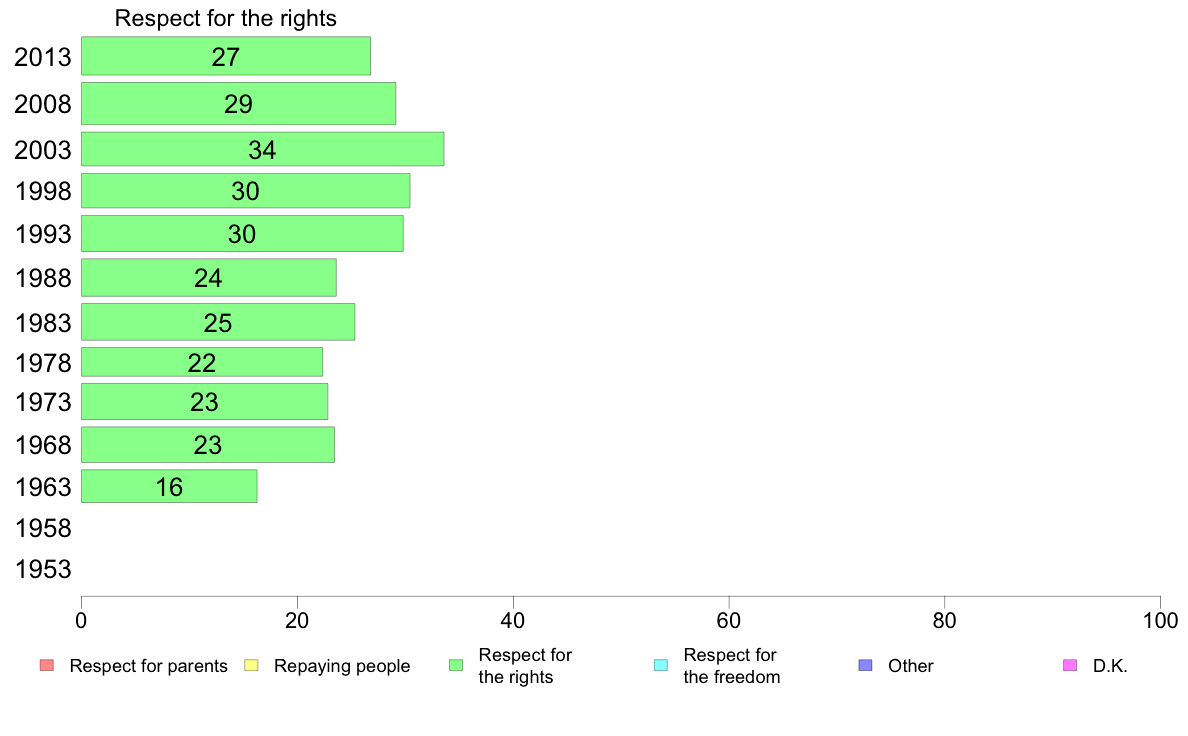Click the 1958 year label

coord(43,528)
